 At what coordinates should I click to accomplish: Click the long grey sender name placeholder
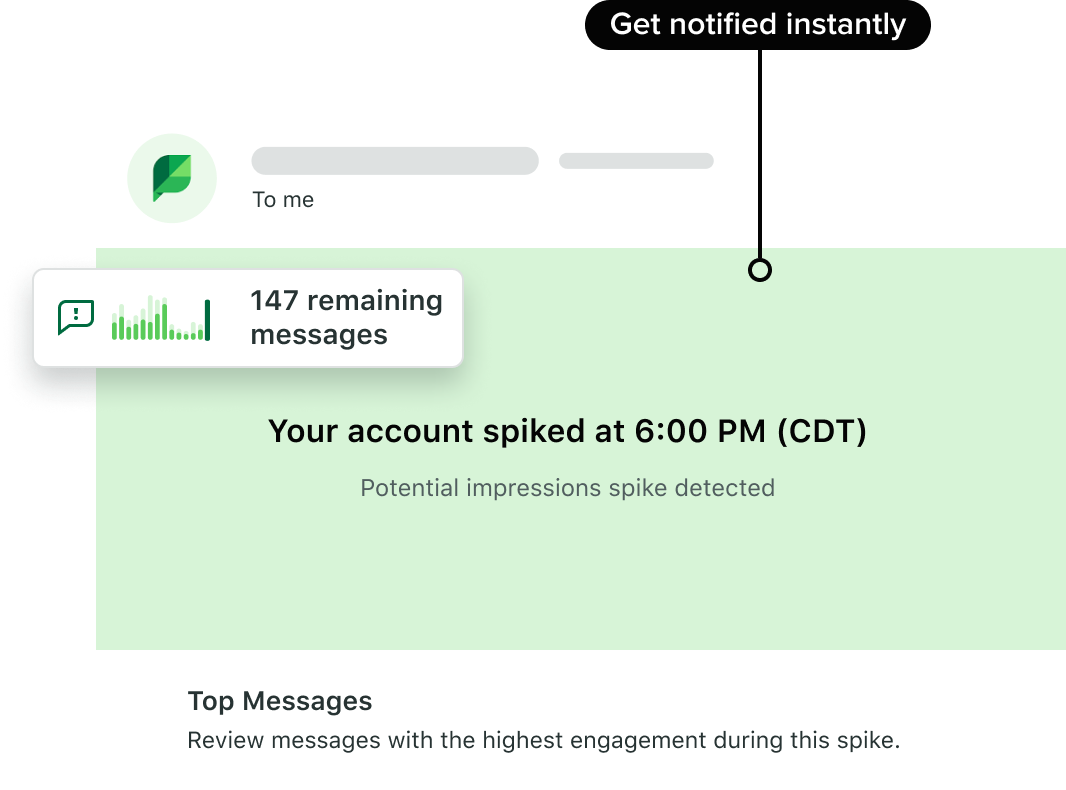coord(395,160)
